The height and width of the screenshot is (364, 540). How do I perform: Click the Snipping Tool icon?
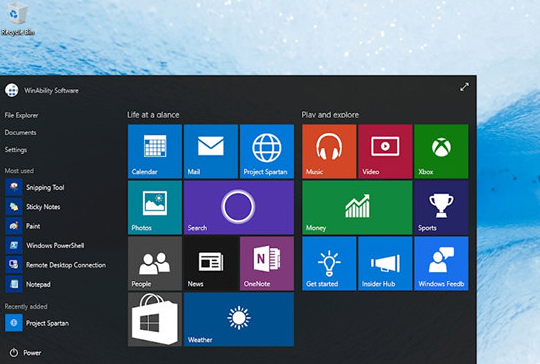click(14, 187)
